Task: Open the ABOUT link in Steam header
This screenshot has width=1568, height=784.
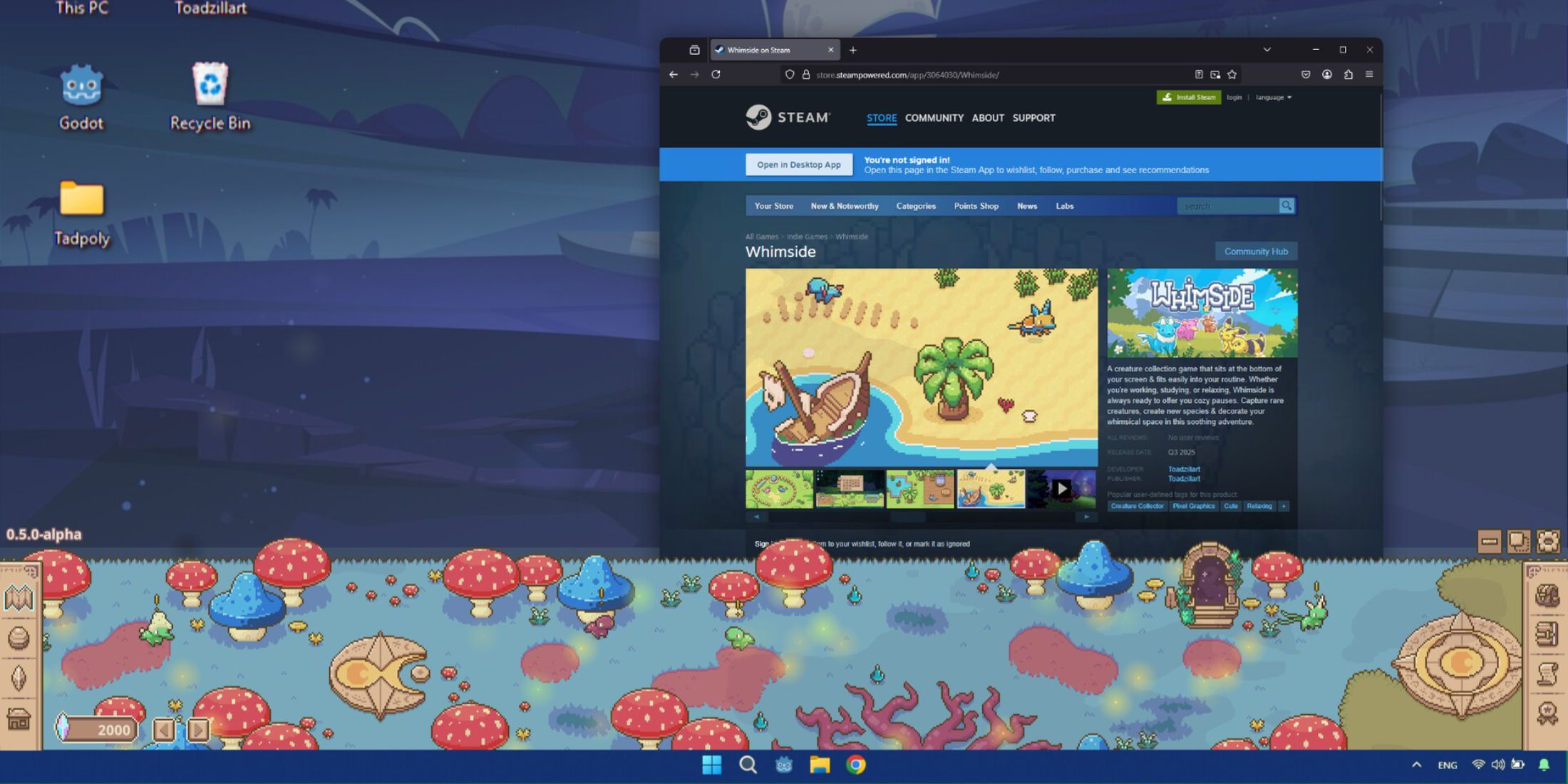Action: point(988,118)
